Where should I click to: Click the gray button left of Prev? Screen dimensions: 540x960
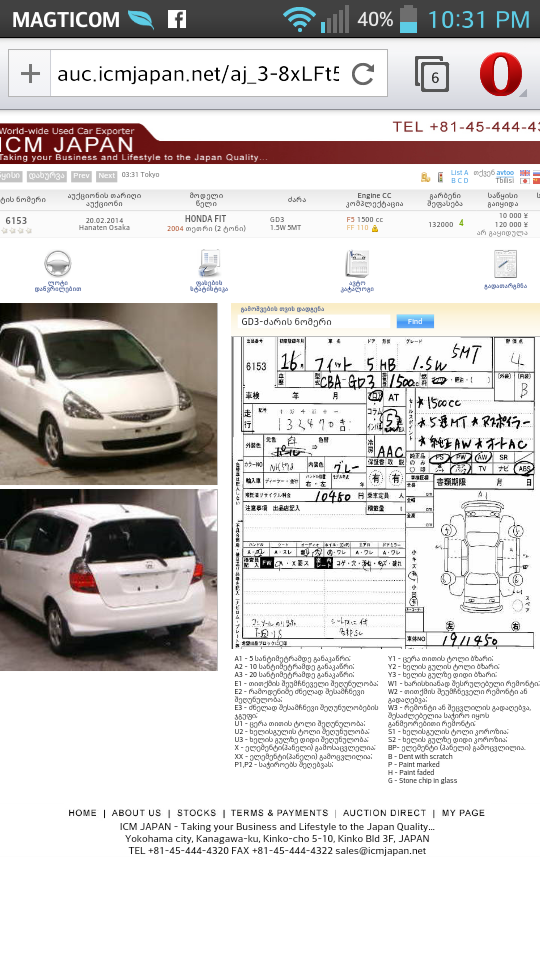47,176
